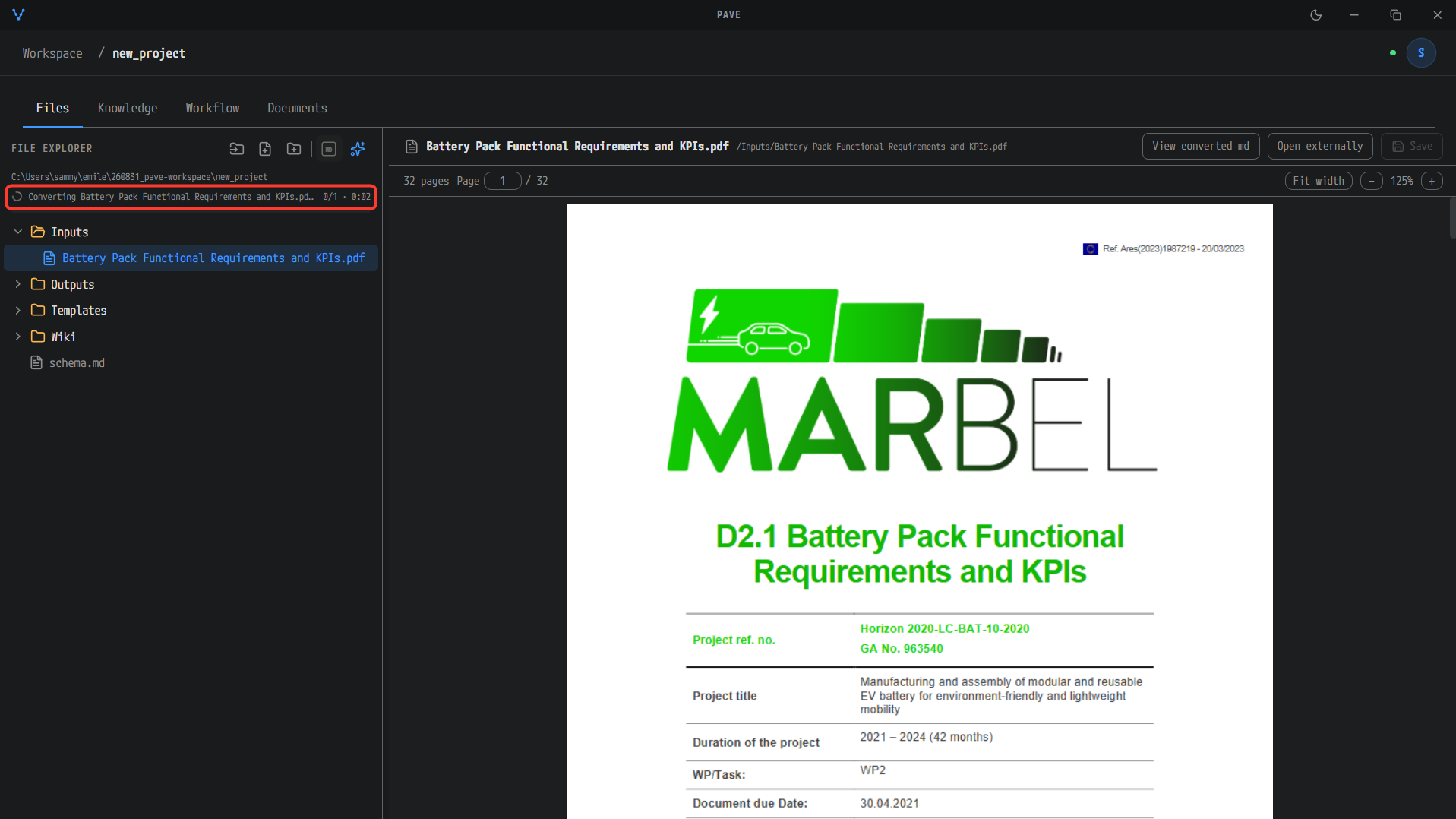1456x819 pixels.
Task: Click the Templates folder label
Action: pos(79,310)
